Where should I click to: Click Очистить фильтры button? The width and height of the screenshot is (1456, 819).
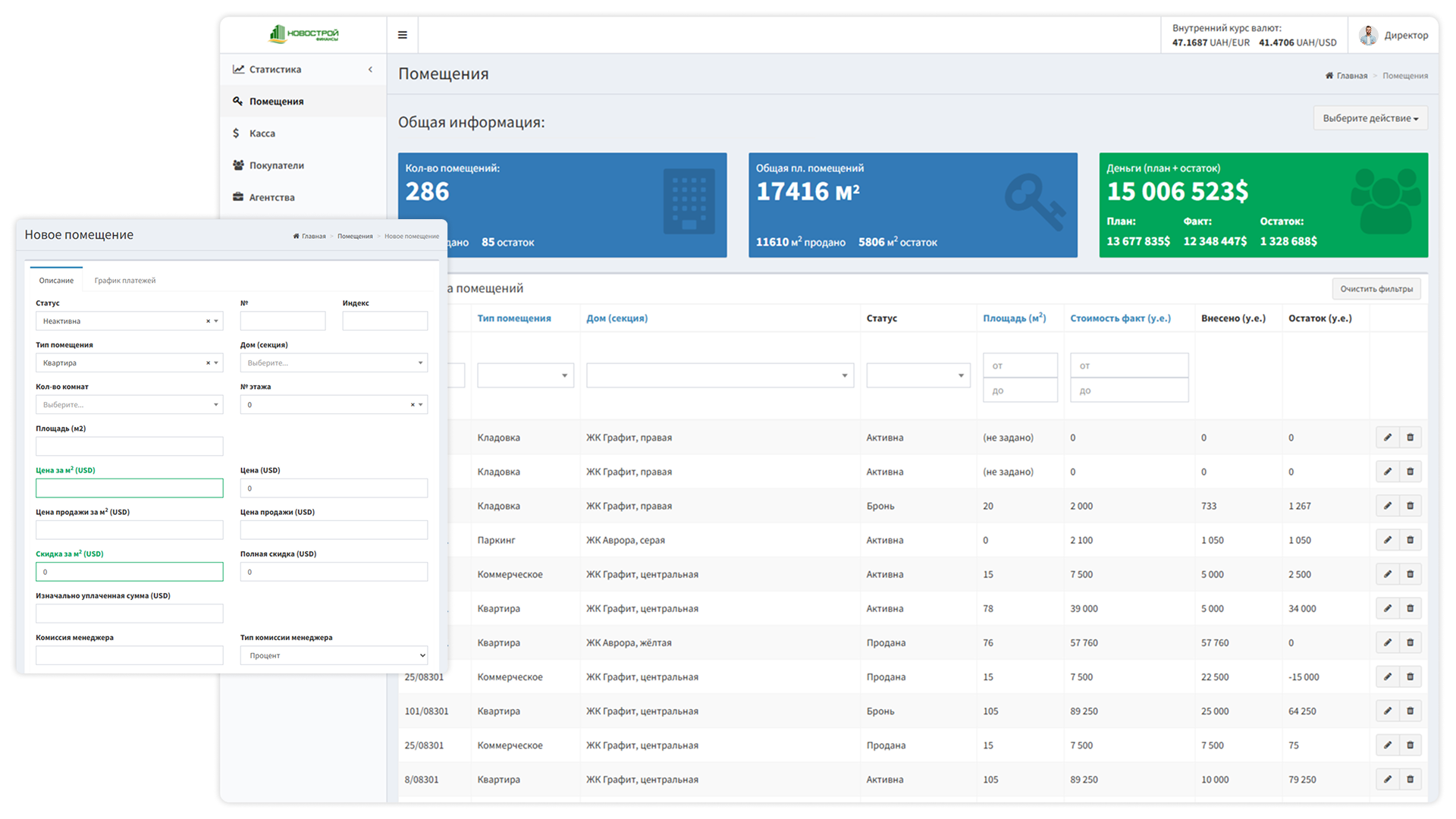click(x=1376, y=289)
